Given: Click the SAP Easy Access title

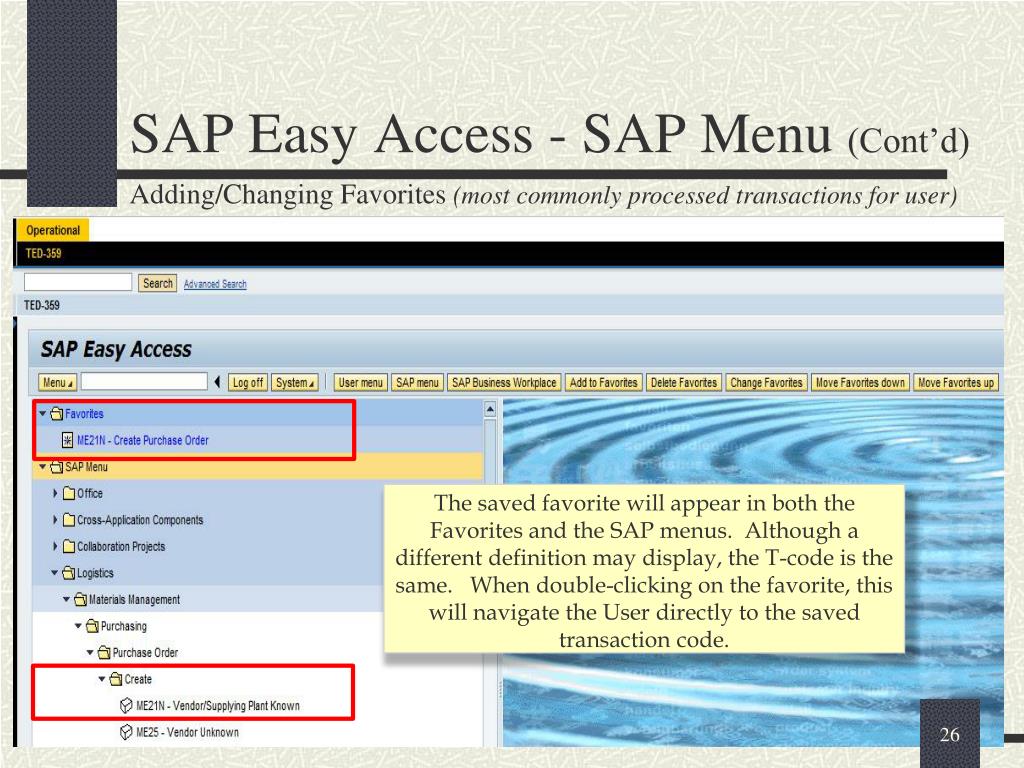Looking at the screenshot, I should tap(116, 349).
